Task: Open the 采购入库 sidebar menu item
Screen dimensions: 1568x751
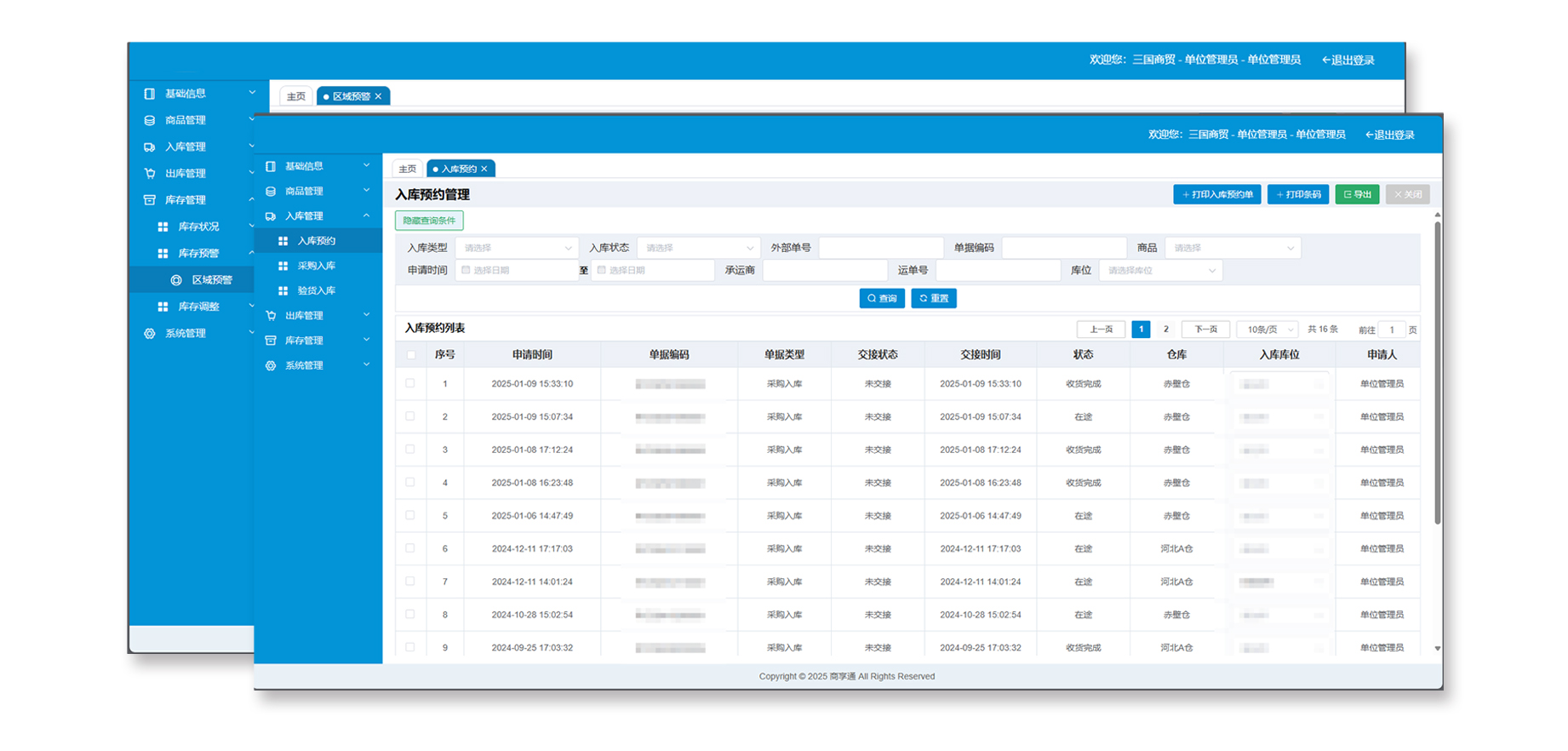Action: click(x=316, y=267)
